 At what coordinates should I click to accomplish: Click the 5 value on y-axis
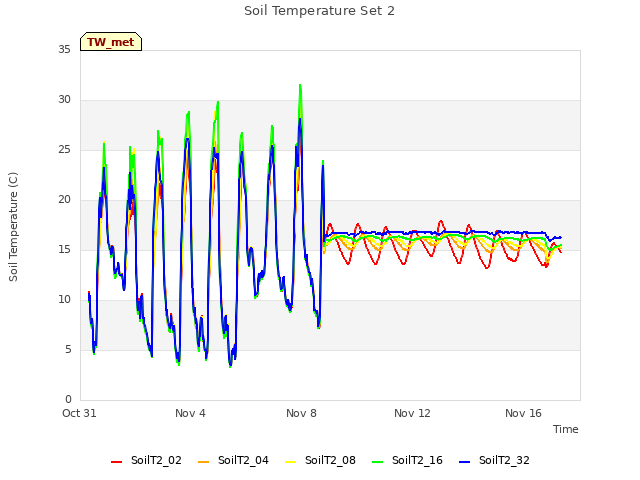(68, 350)
